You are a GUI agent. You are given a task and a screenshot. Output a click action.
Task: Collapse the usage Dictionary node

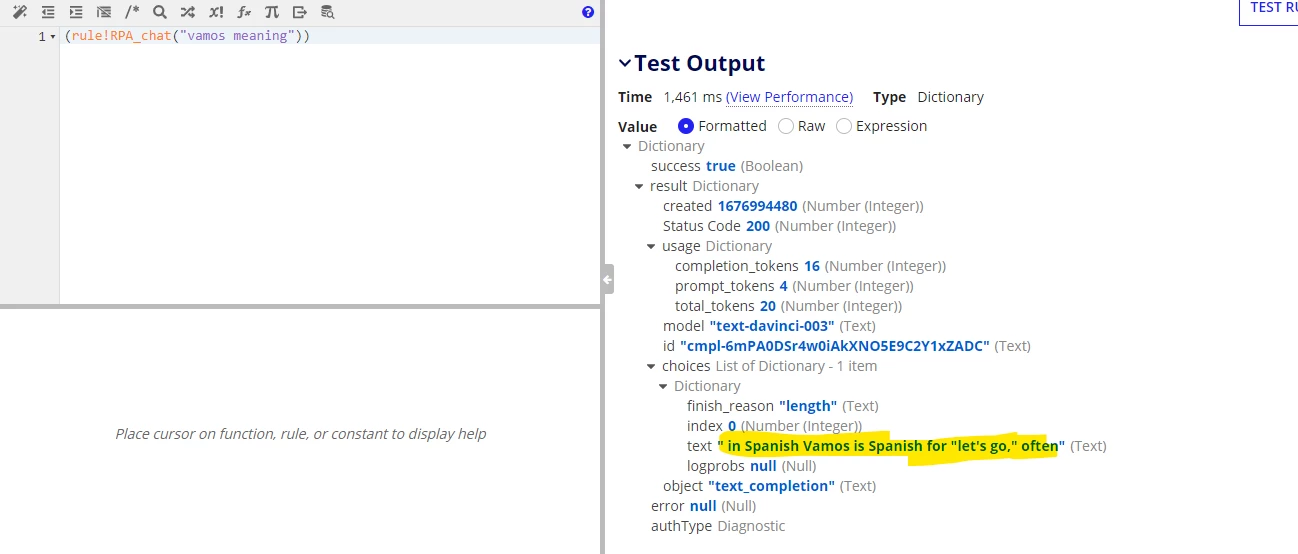[652, 247]
